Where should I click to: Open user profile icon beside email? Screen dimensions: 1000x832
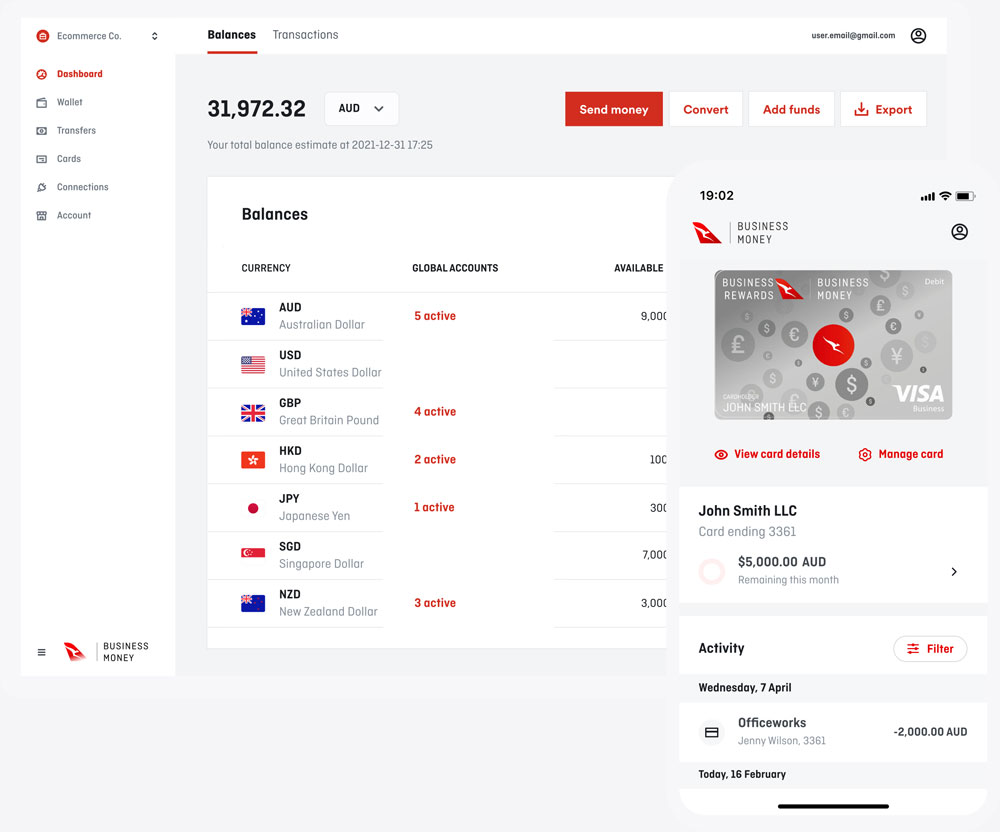point(918,36)
